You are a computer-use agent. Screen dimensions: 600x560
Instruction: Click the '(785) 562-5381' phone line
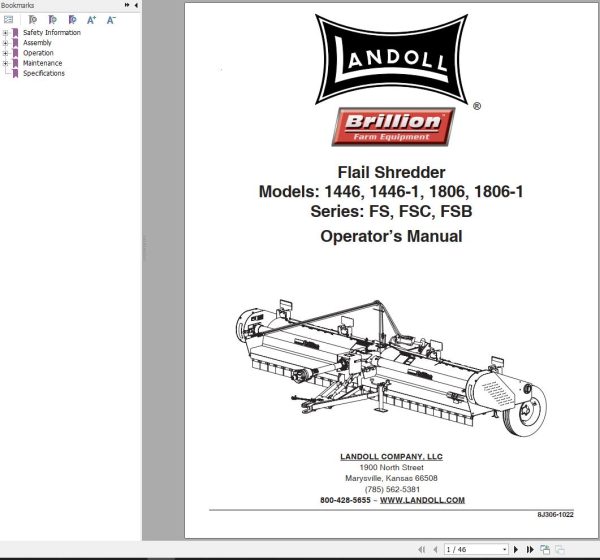392,490
